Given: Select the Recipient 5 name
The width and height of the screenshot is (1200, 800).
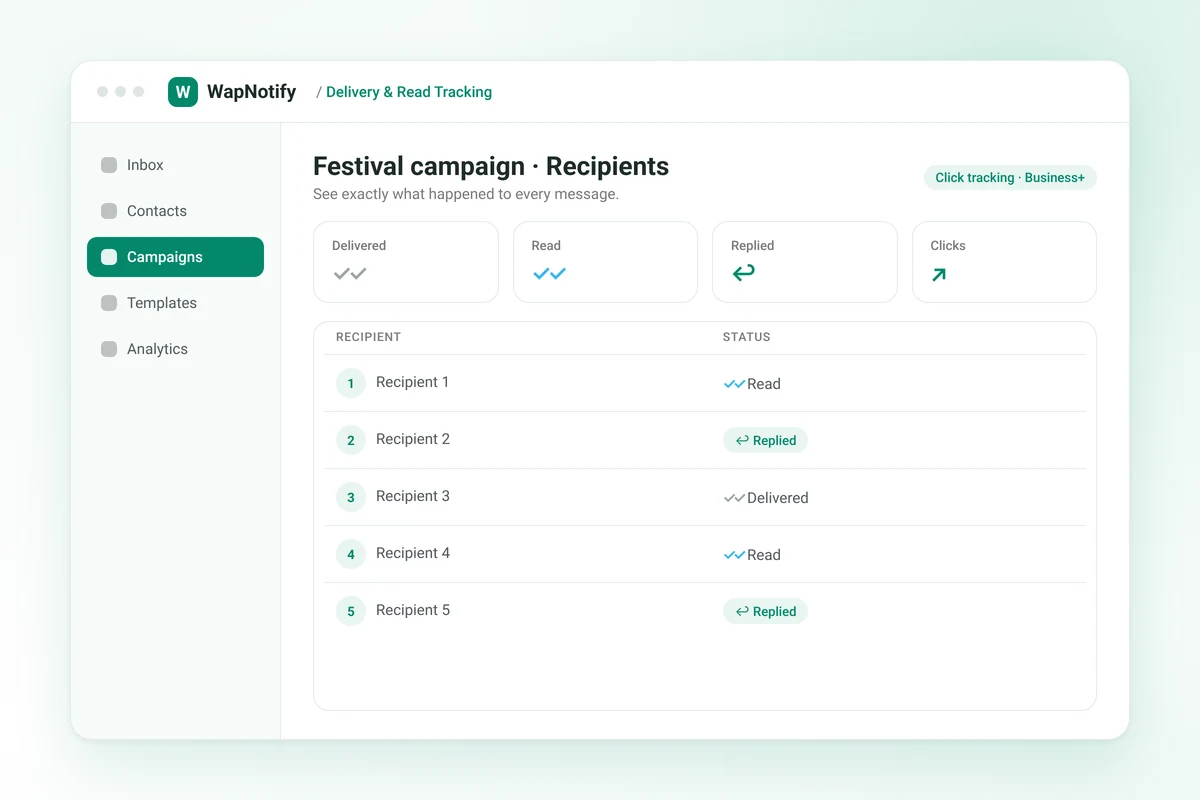Looking at the screenshot, I should 413,610.
